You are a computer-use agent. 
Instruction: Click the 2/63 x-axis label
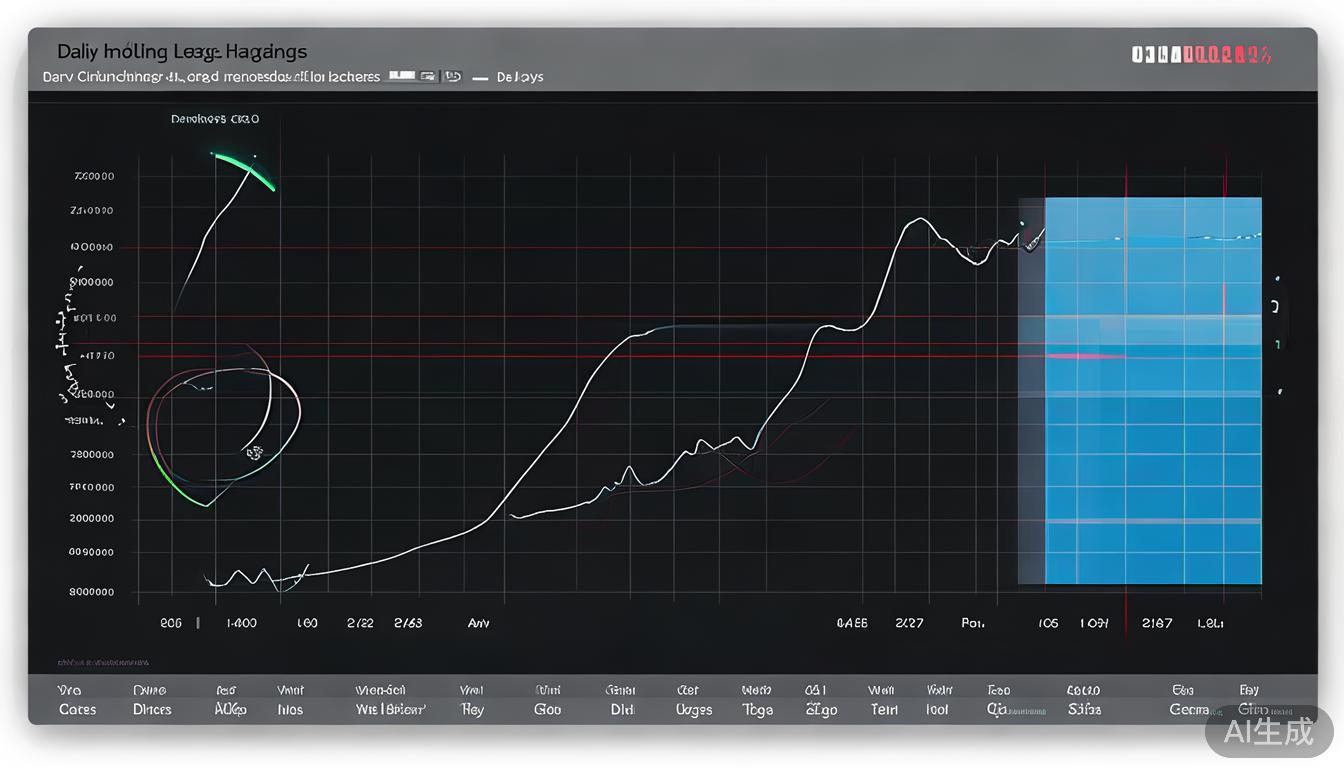pos(408,622)
